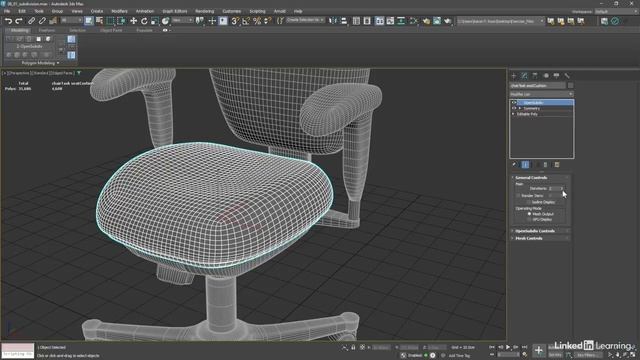Open Reference Coordinate System View dropdown

click(182, 20)
